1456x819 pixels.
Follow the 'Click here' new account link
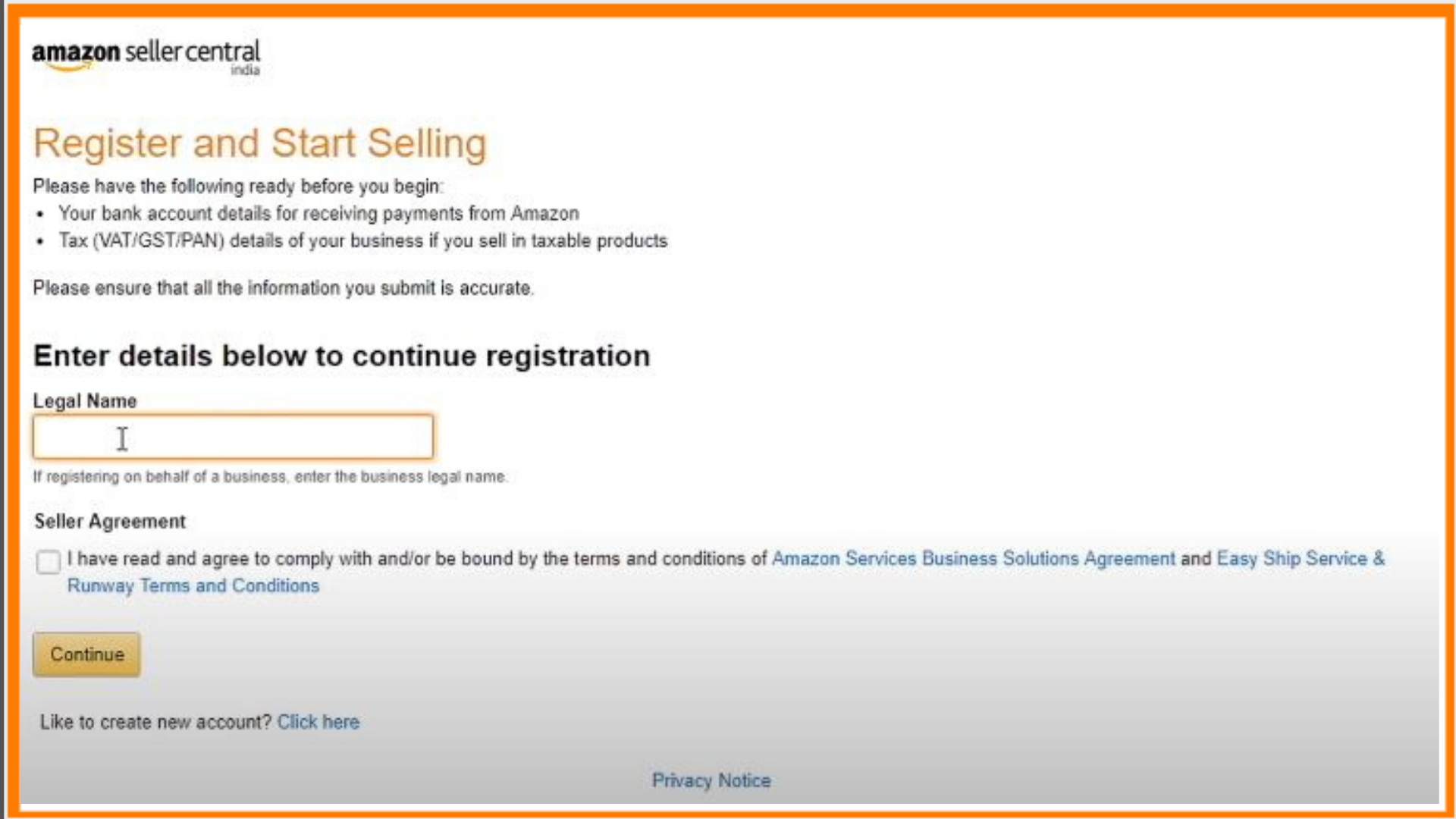pos(318,722)
